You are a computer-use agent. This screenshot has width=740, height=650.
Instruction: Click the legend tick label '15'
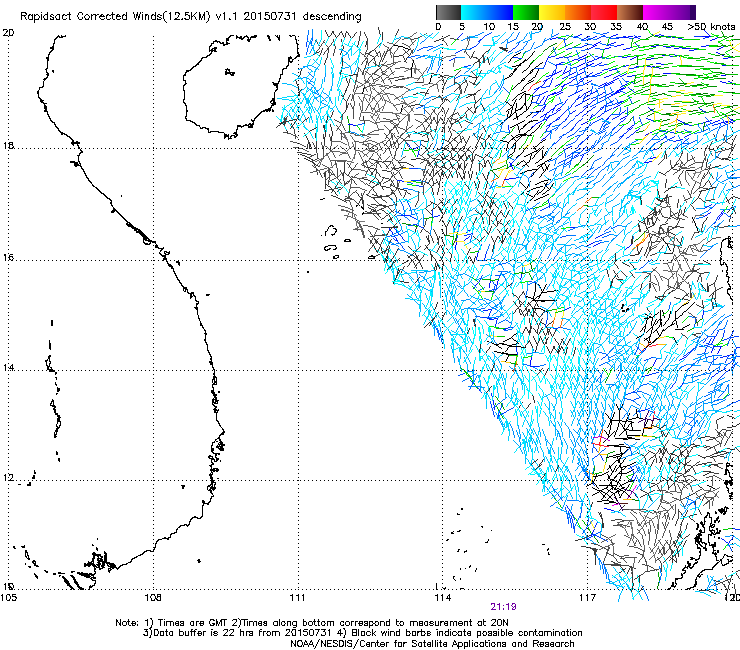pos(513,27)
